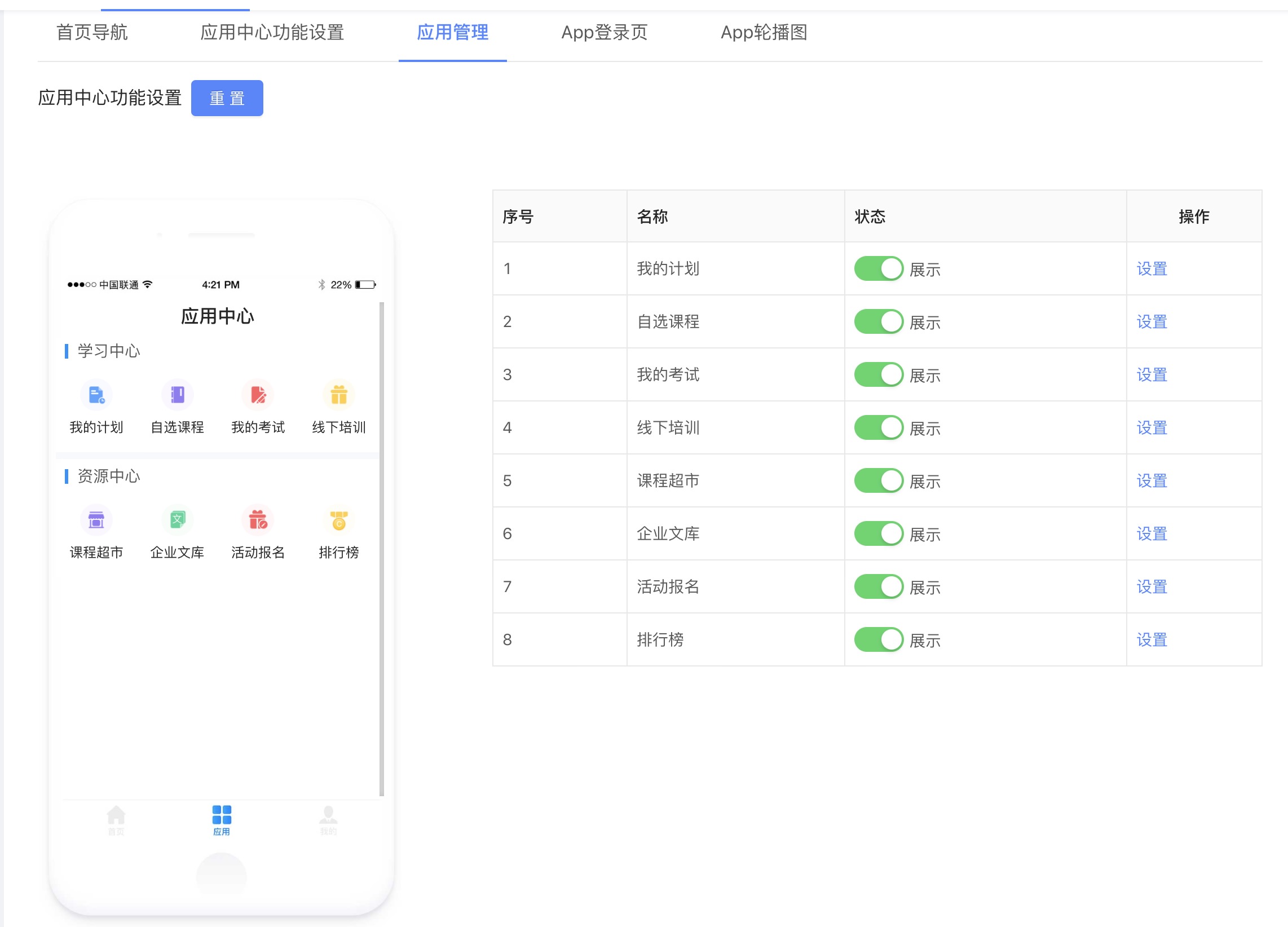
Task: Click the 我的计划 icon in phone preview
Action: point(96,395)
